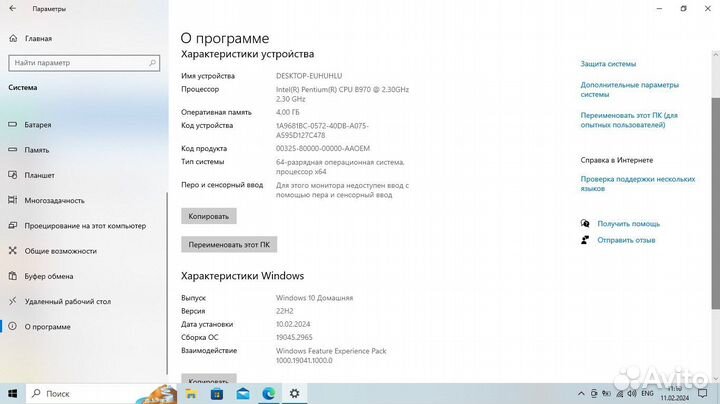This screenshot has height=404, width=720.
Task: Open the Удаленный рабочий стол section
Action: (x=68, y=301)
